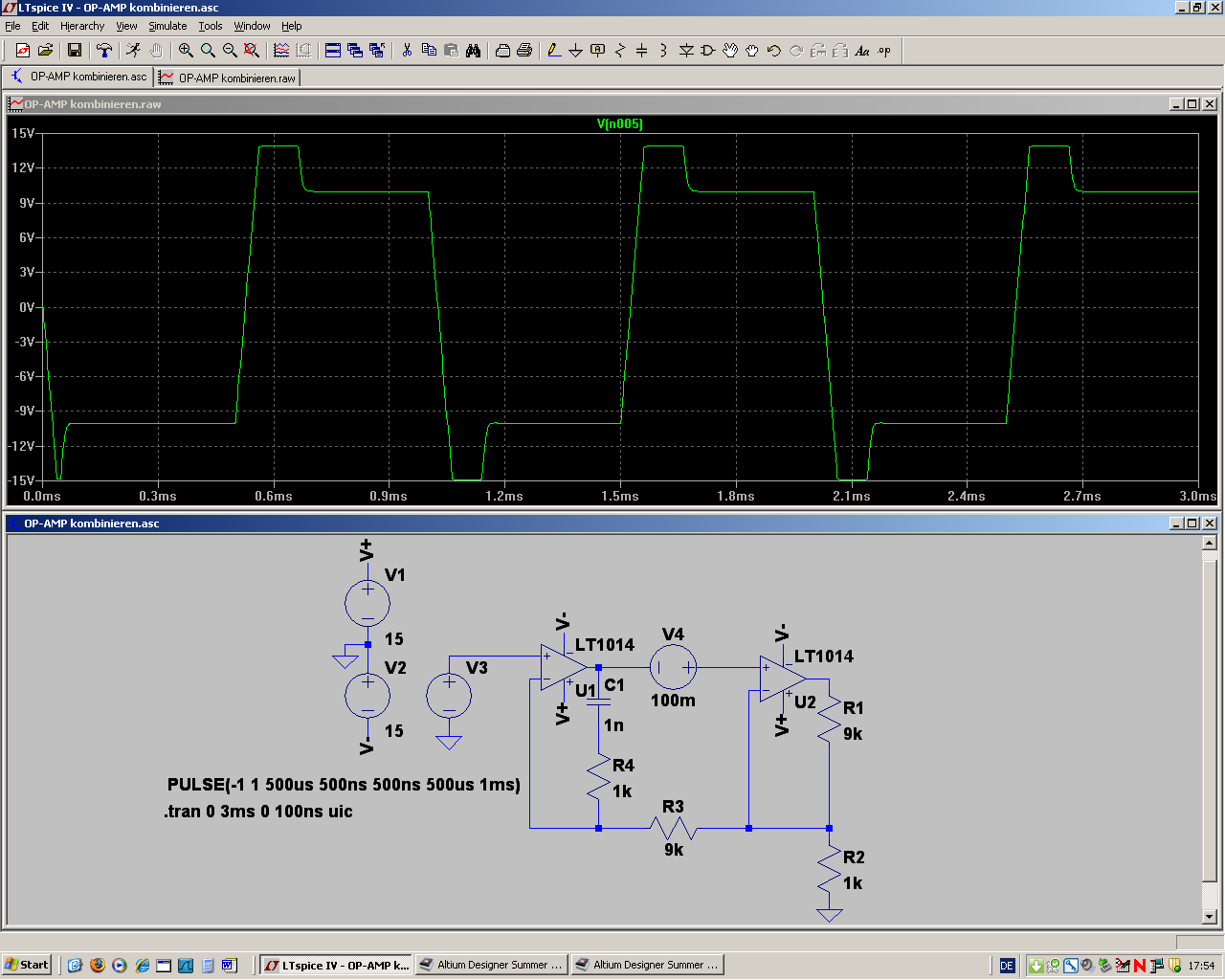Screen dimensions: 1225x980
Task: Click the Cascade Windows icon
Action: (x=355, y=51)
